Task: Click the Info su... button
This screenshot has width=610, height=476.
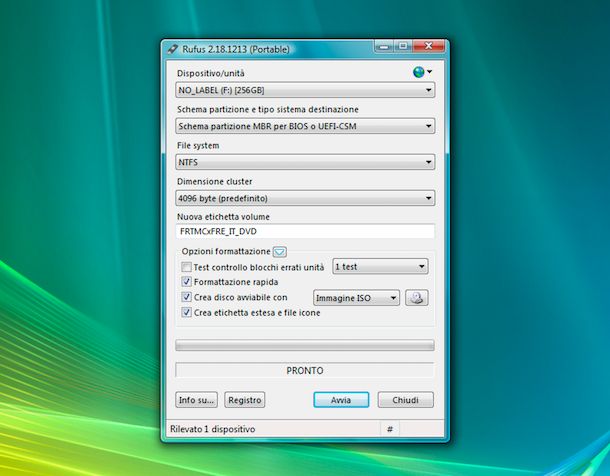Action: (196, 400)
